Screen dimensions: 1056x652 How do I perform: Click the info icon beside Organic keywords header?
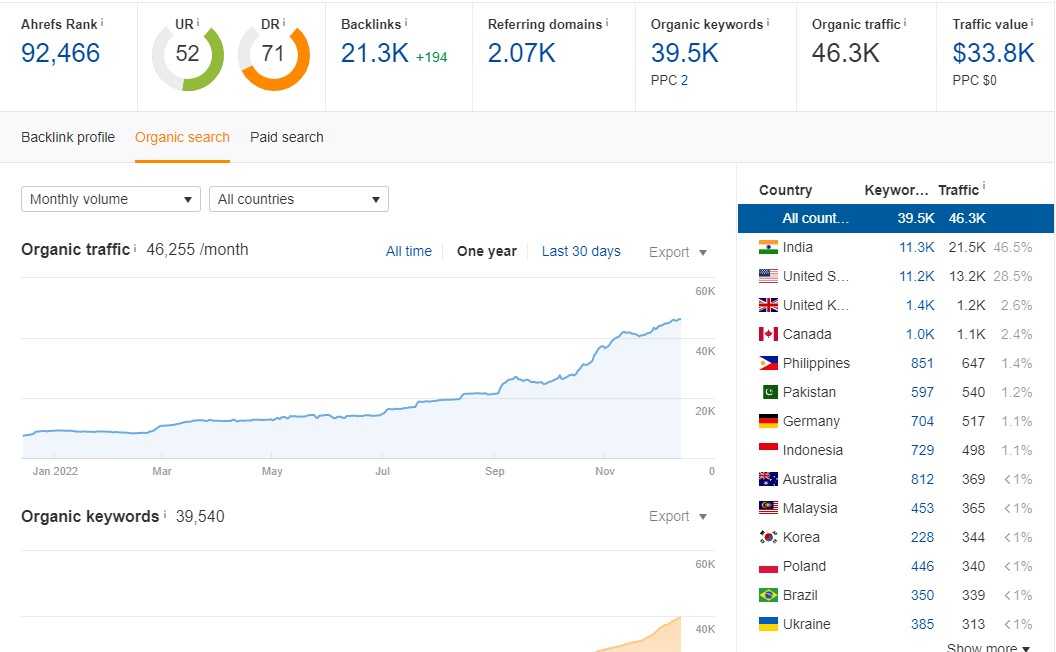pyautogui.click(x=768, y=22)
